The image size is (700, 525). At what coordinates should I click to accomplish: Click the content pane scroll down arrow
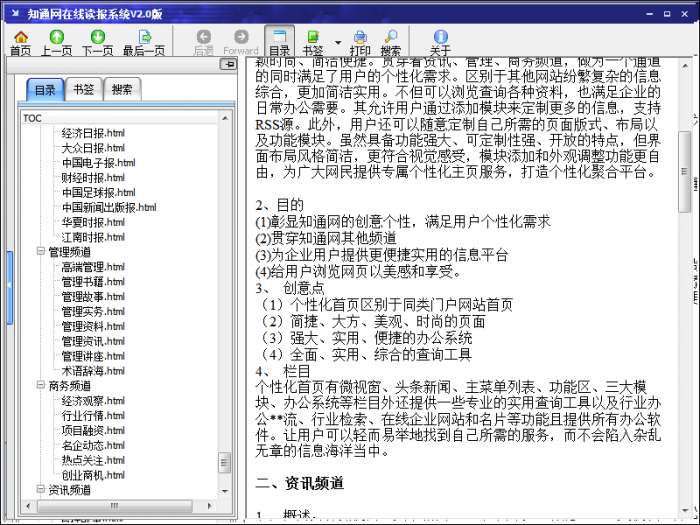(685, 510)
